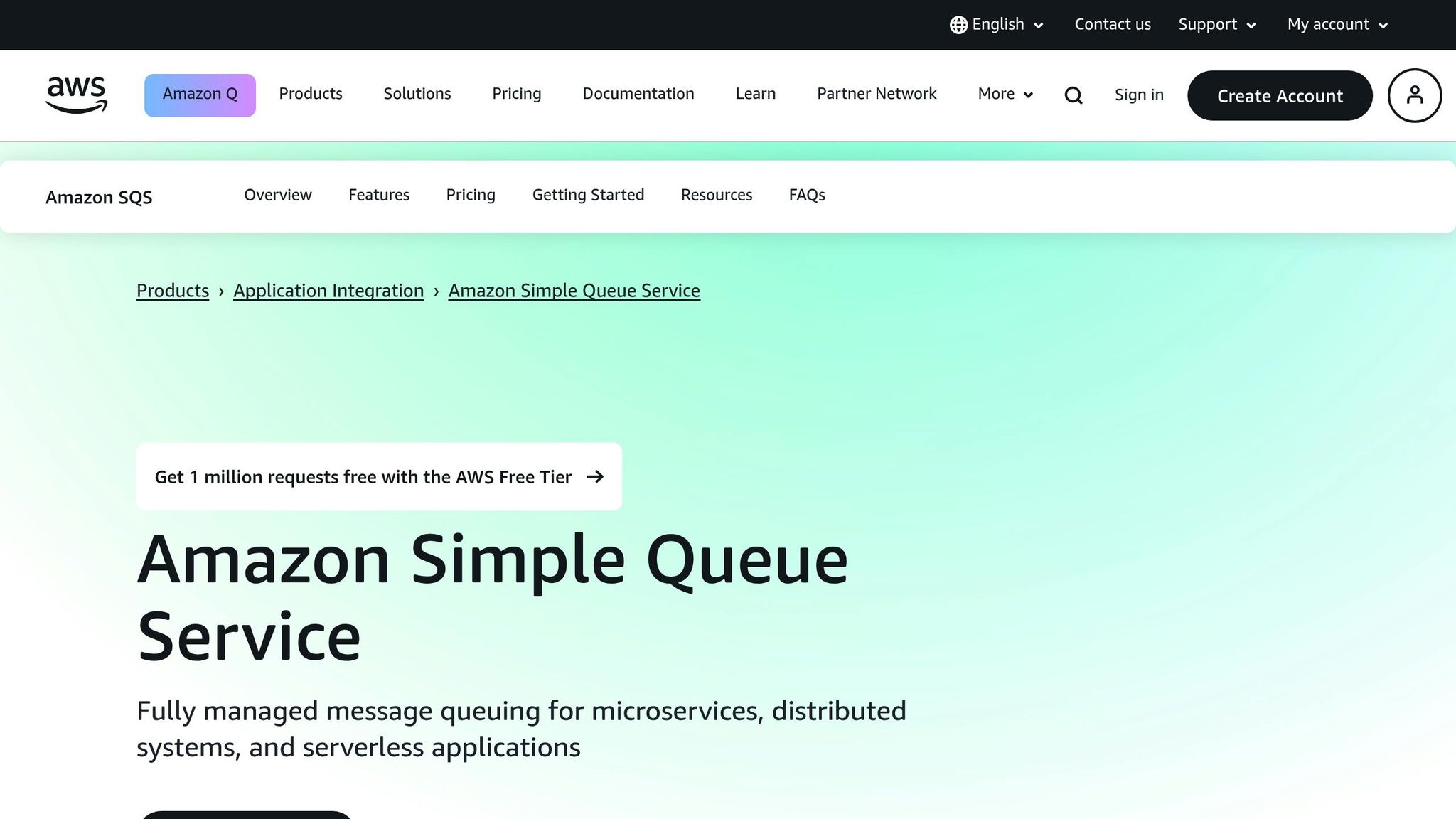Expand the More menu
Viewport: 1456px width, 819px height.
point(1005,94)
